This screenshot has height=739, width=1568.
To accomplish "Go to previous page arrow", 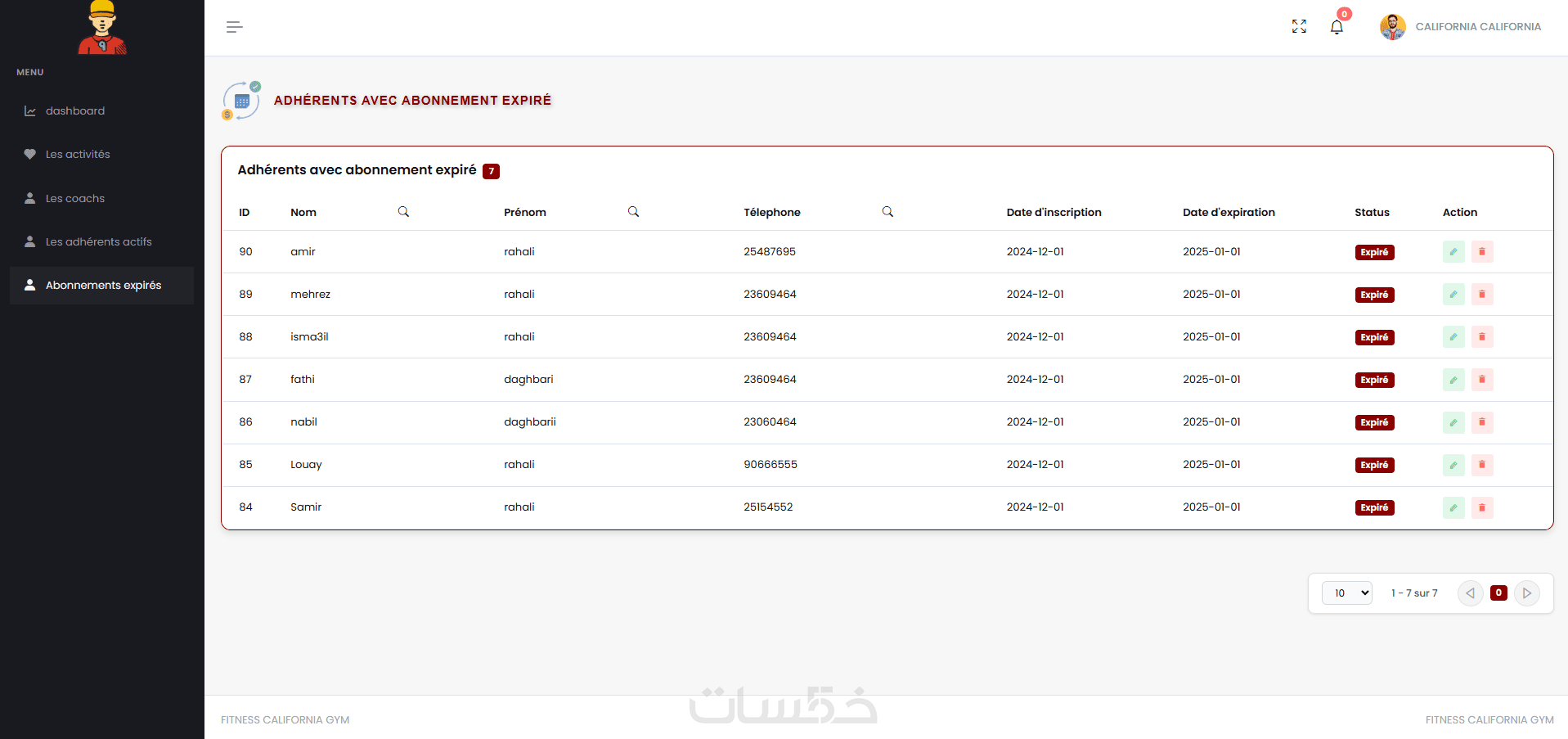I will 1471,593.
